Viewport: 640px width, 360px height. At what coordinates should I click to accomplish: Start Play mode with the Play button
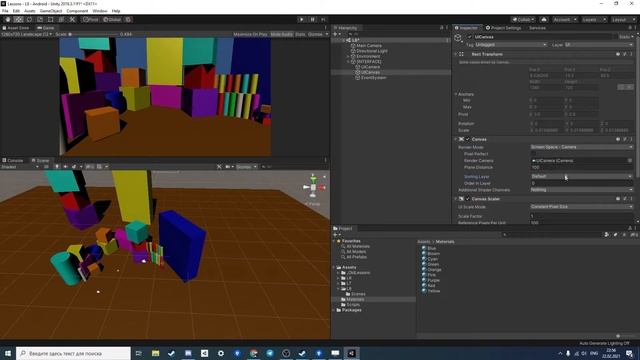coord(302,20)
